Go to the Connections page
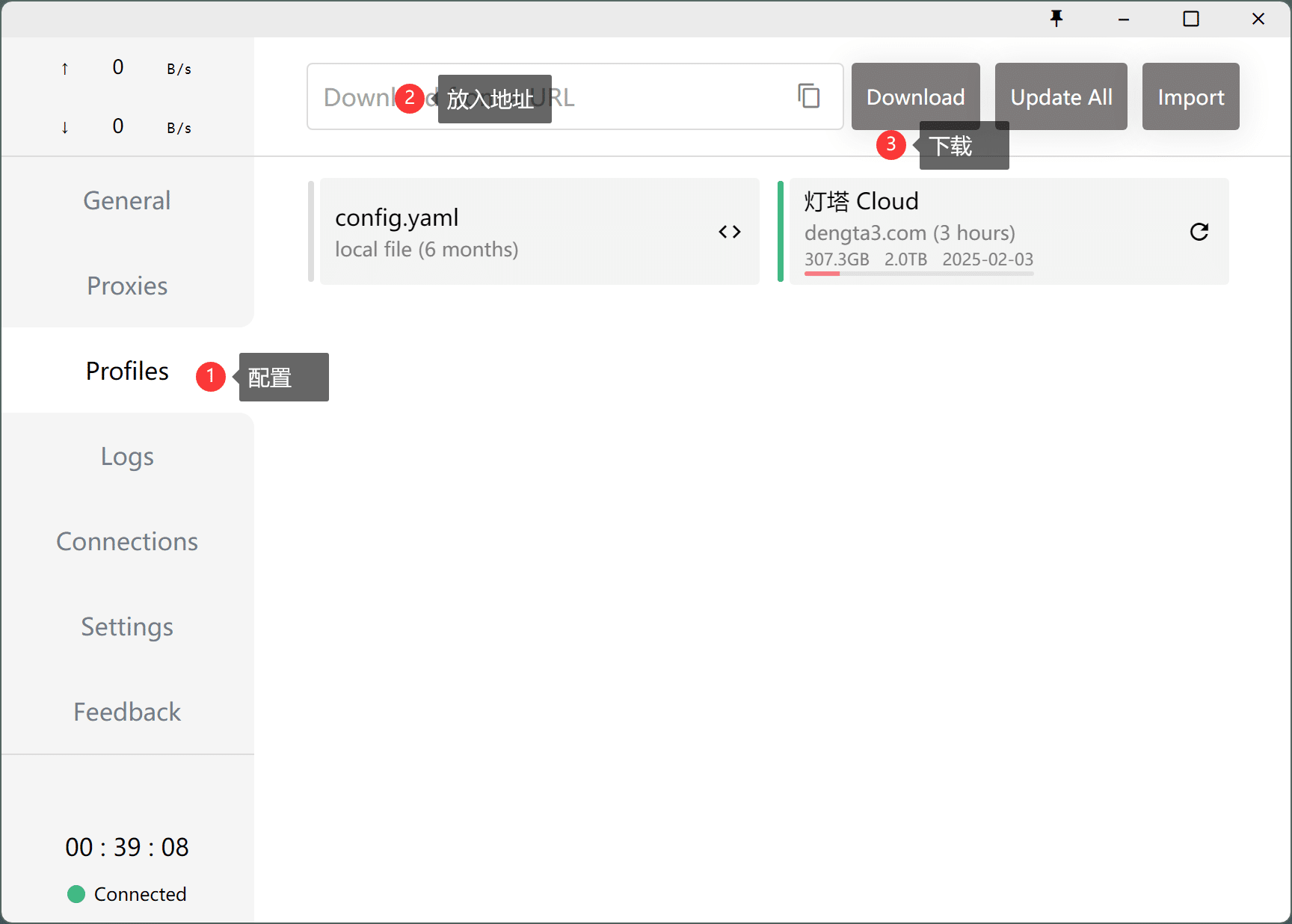1292x924 pixels. (127, 541)
